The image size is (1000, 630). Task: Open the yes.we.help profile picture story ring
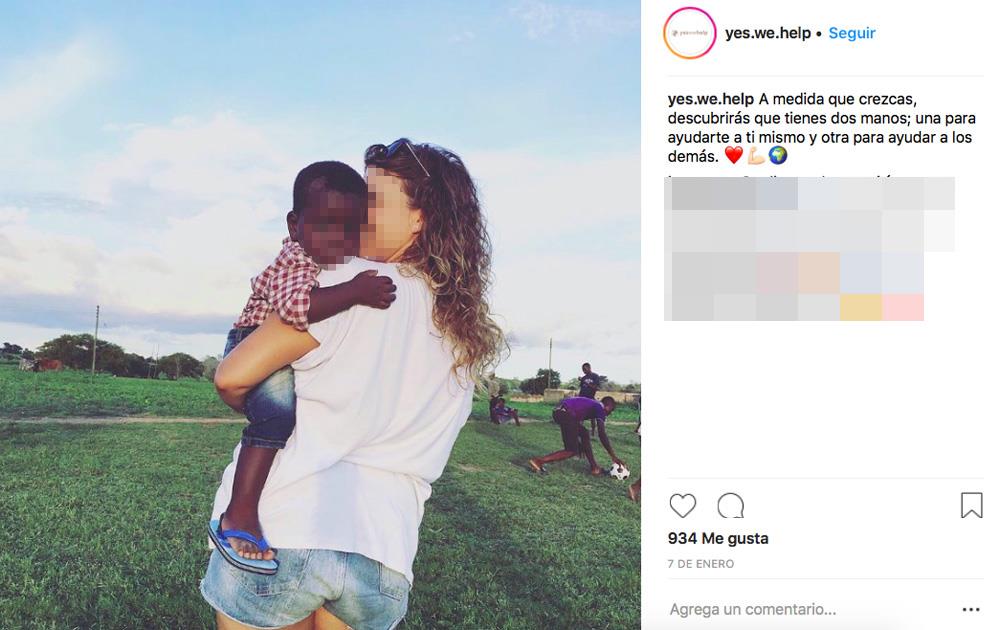pyautogui.click(x=689, y=33)
